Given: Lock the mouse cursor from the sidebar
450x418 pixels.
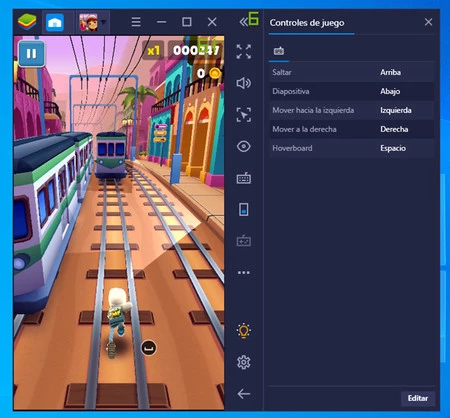Looking at the screenshot, I should point(244,115).
